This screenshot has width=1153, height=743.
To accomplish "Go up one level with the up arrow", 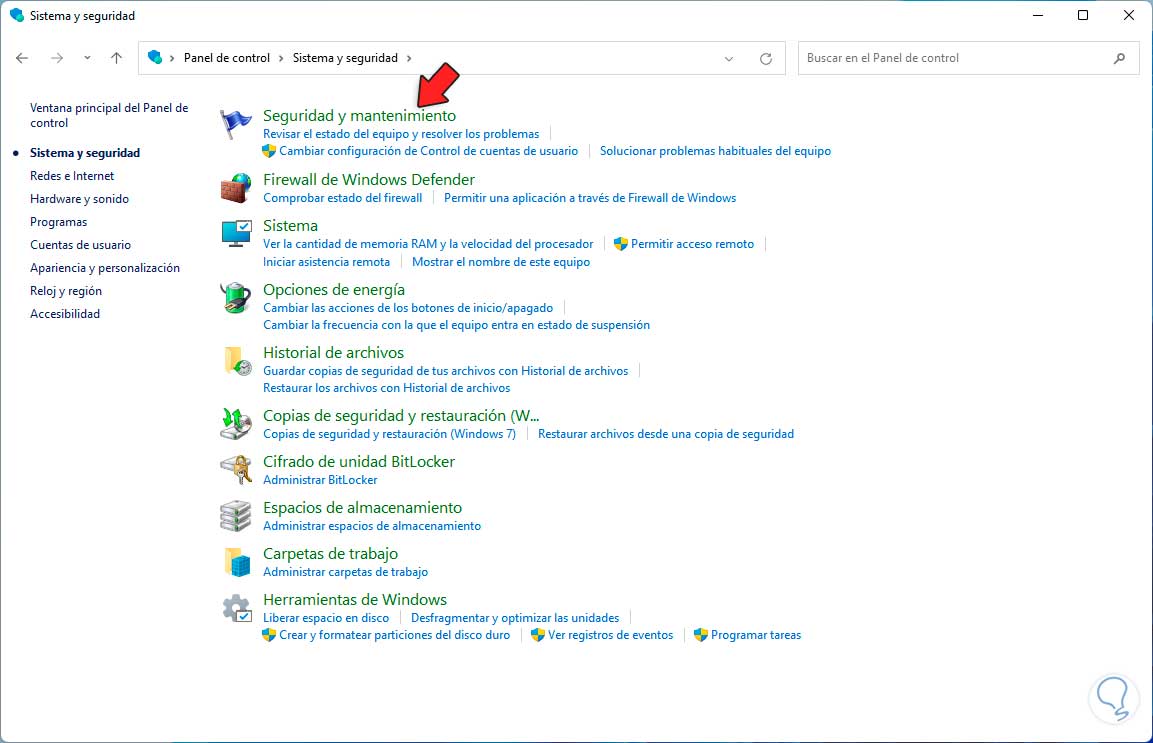I will coord(116,58).
